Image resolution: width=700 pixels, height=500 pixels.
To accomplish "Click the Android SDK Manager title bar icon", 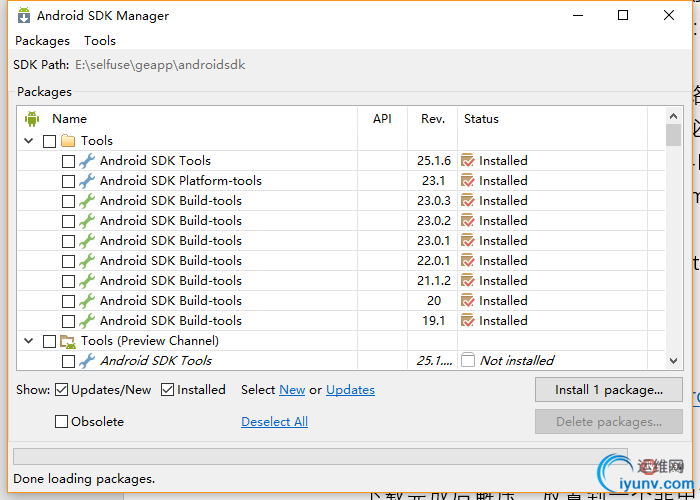I will (x=24, y=16).
